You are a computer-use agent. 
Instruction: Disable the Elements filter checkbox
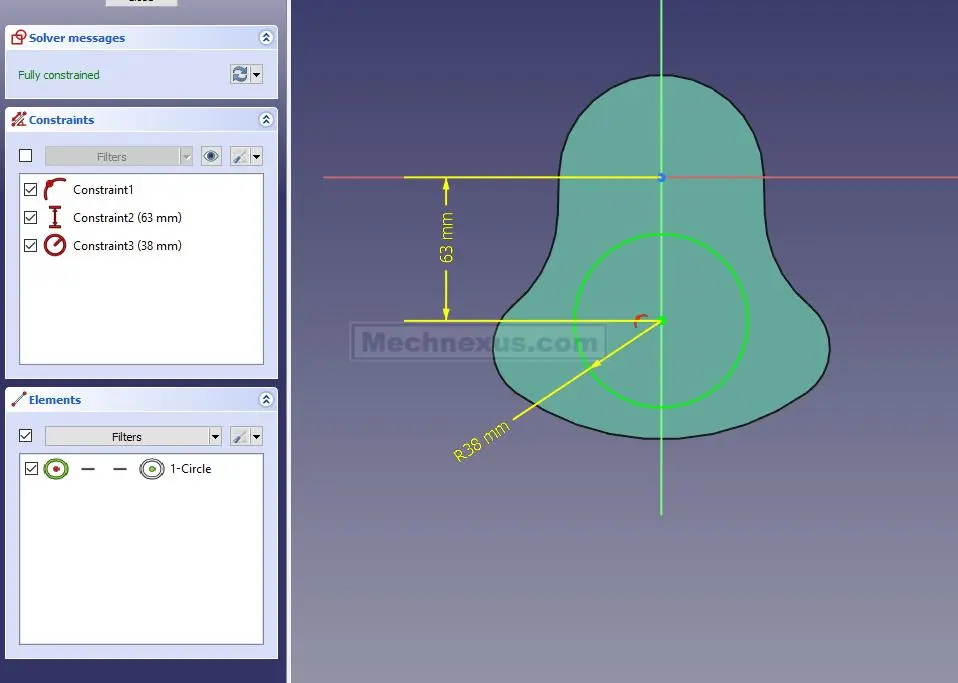[26, 436]
